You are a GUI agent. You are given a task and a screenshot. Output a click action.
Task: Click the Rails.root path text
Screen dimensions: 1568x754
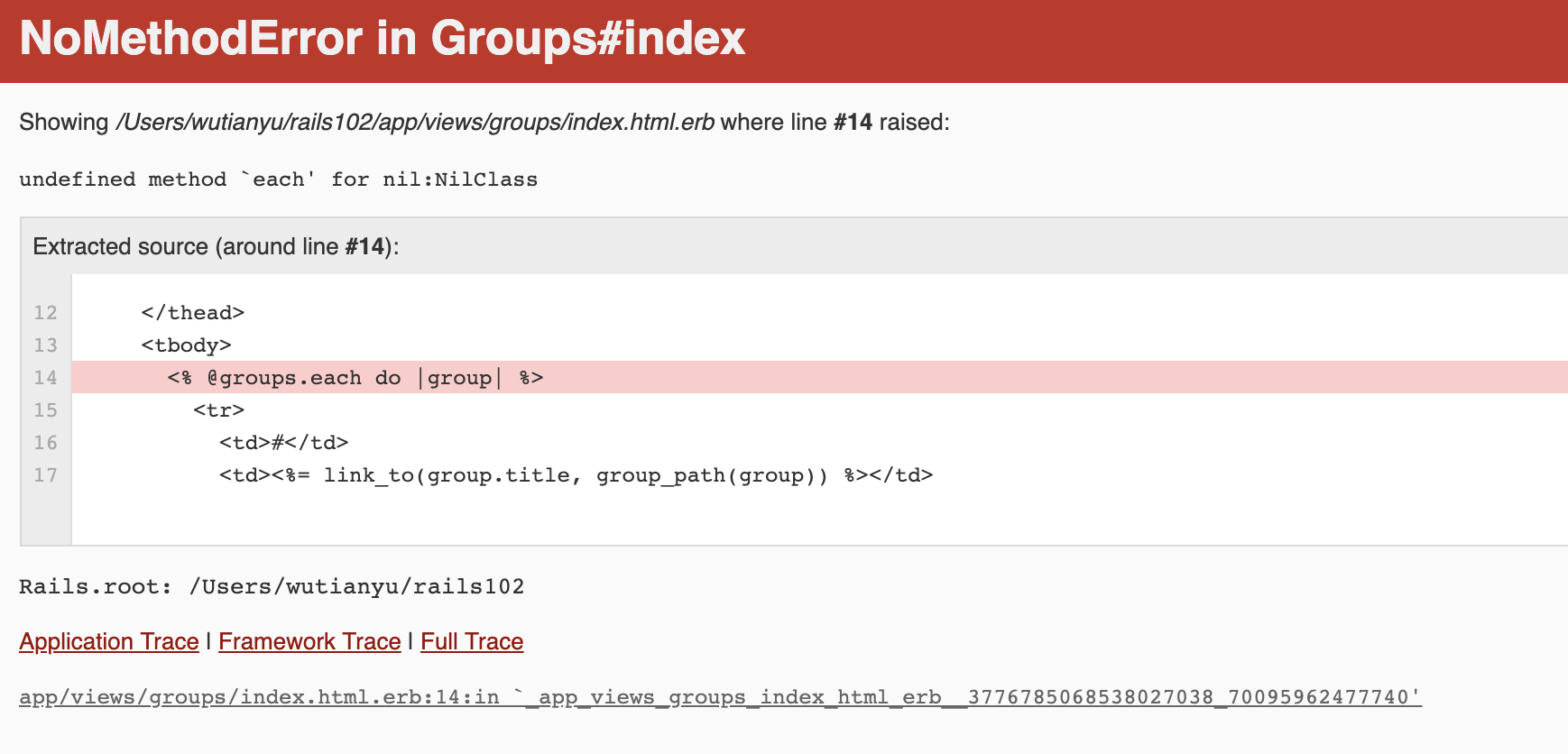pos(272,587)
